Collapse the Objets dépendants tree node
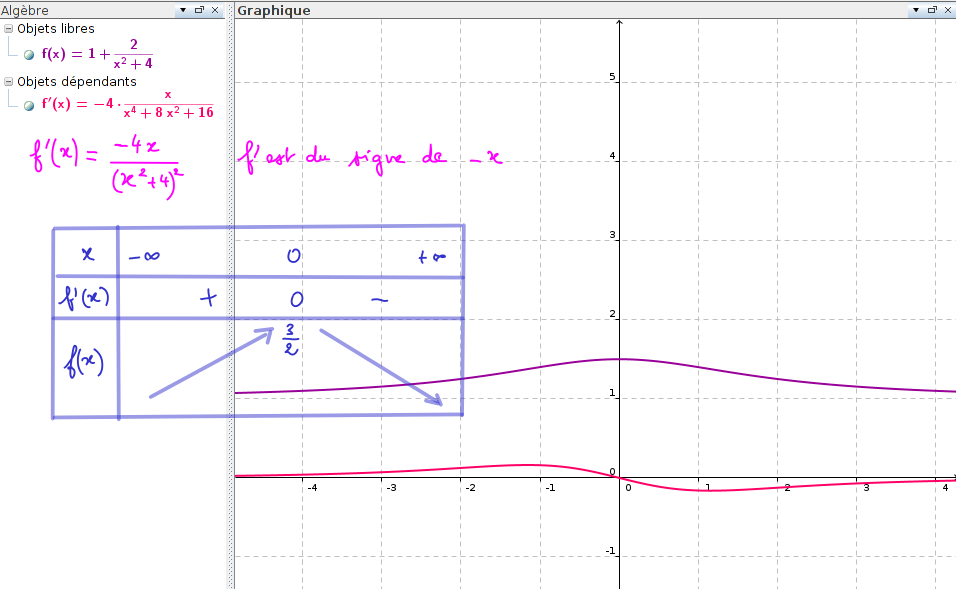This screenshot has height=589, width=956. pyautogui.click(x=9, y=82)
